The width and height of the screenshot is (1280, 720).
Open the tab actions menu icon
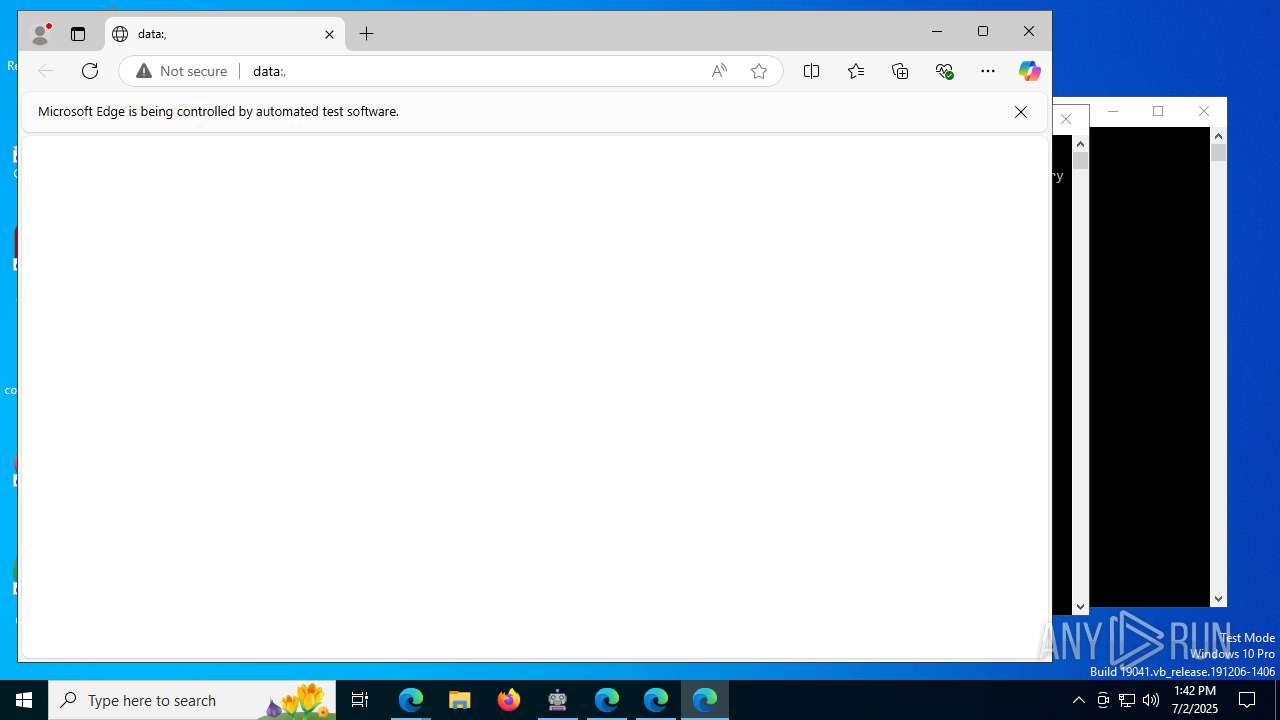78,34
